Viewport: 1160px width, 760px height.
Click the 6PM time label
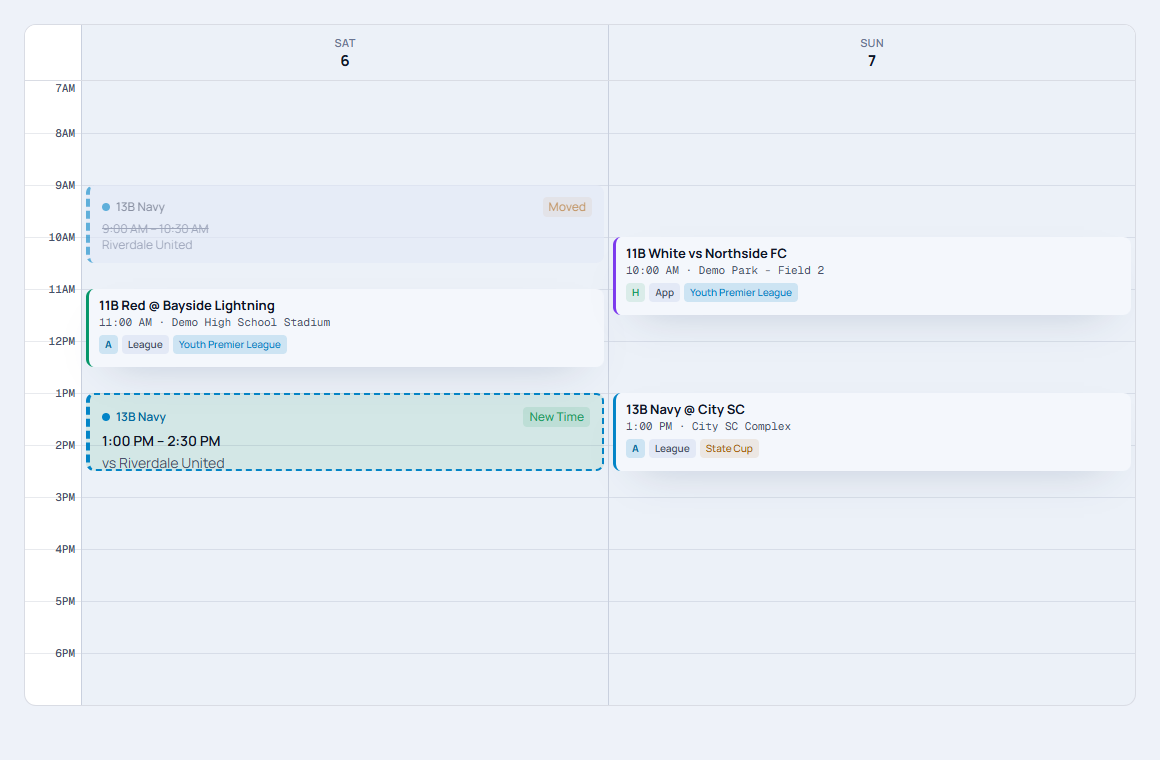coord(65,653)
